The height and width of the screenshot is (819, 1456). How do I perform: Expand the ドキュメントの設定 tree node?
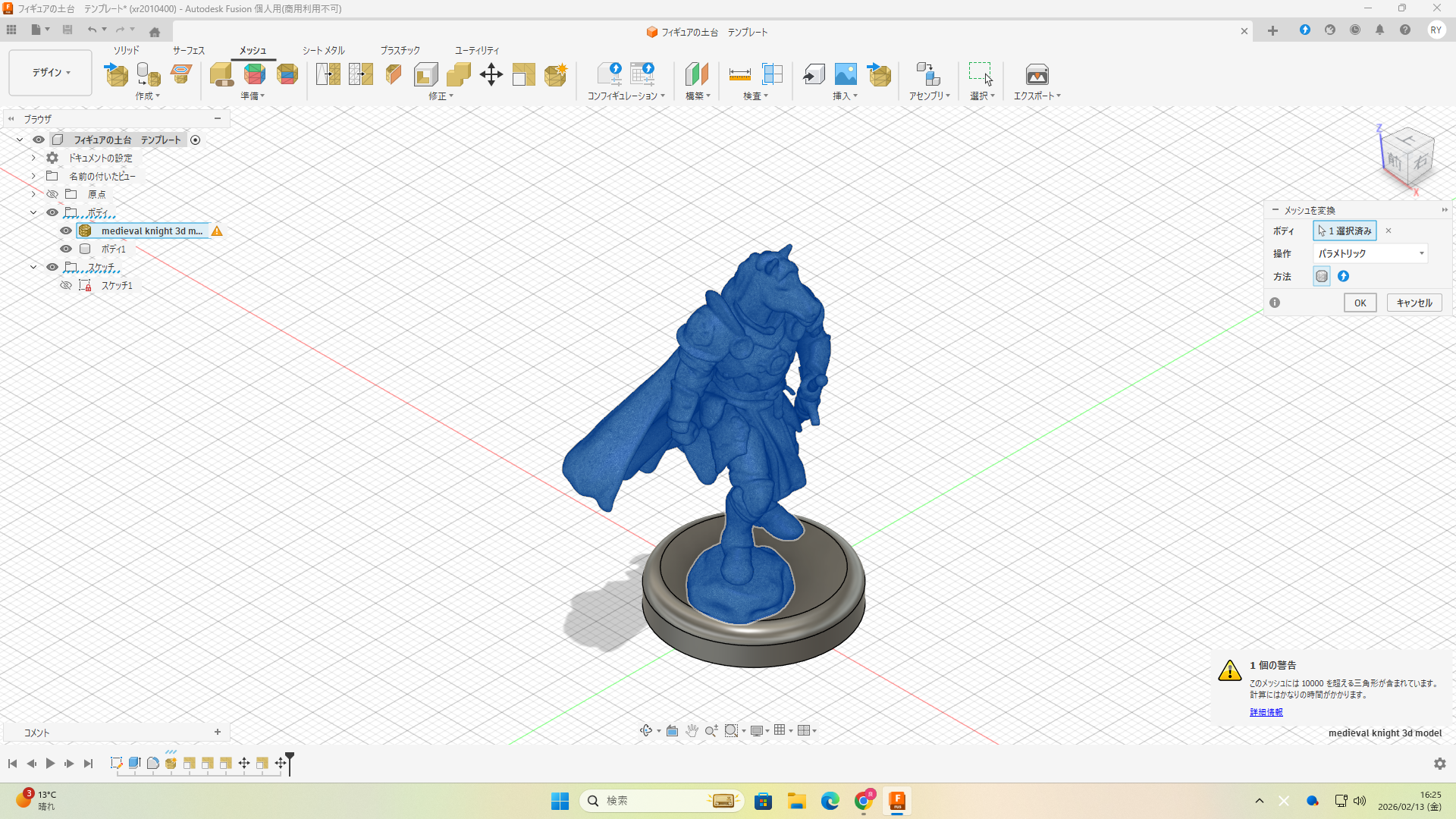33,158
